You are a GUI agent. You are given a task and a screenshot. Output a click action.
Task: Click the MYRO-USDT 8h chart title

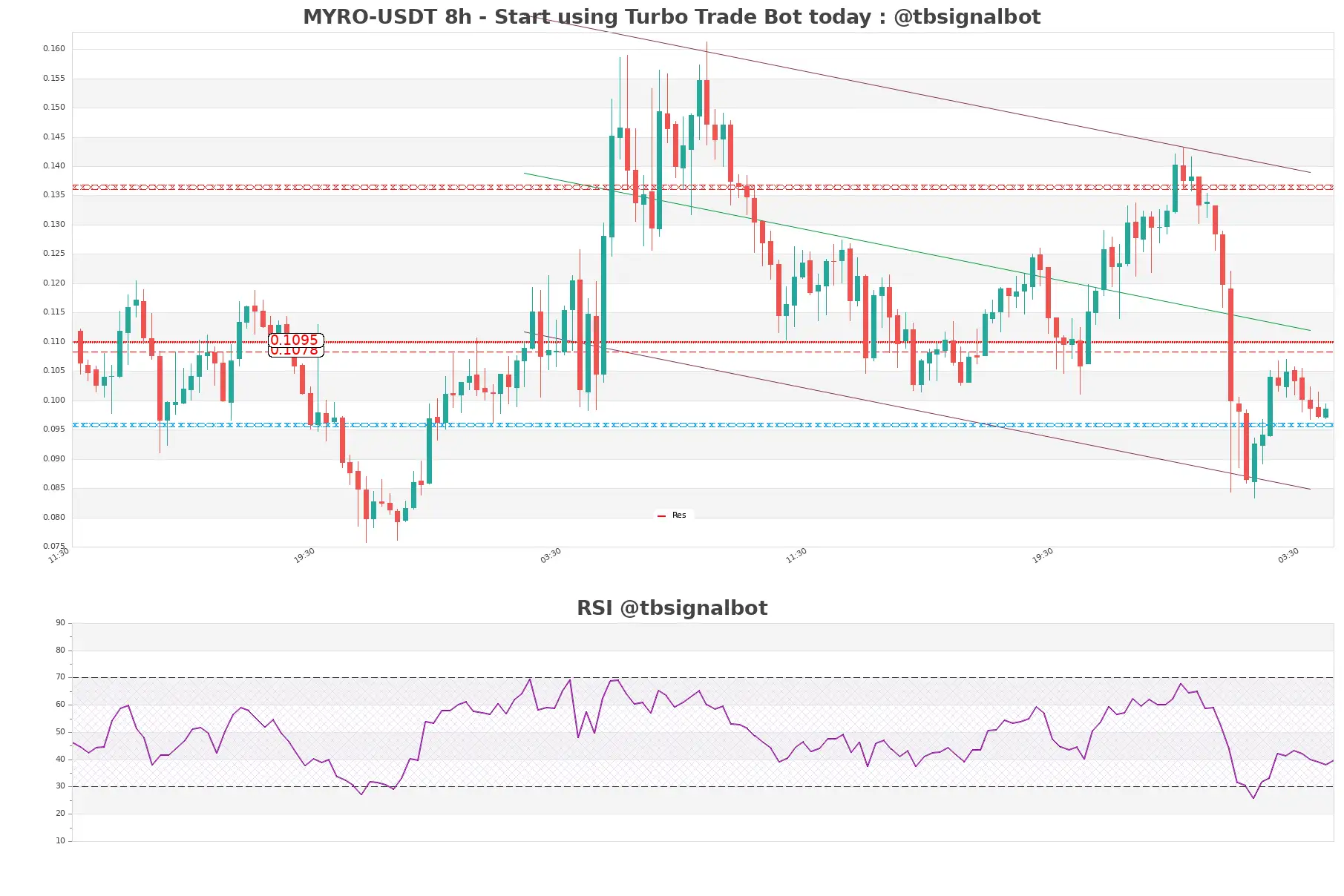(672, 16)
